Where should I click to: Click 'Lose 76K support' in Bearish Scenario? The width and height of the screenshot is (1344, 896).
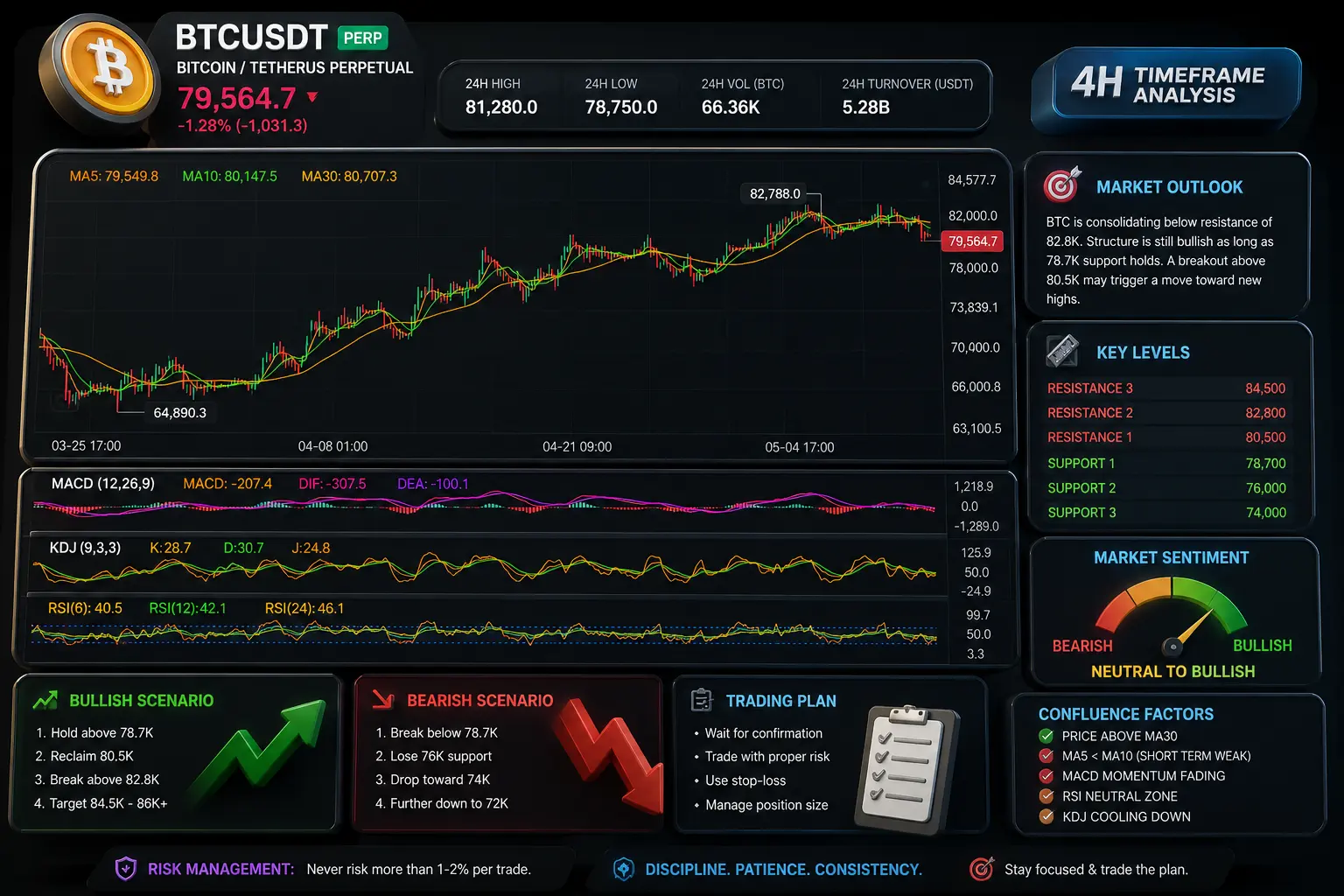[x=441, y=756]
